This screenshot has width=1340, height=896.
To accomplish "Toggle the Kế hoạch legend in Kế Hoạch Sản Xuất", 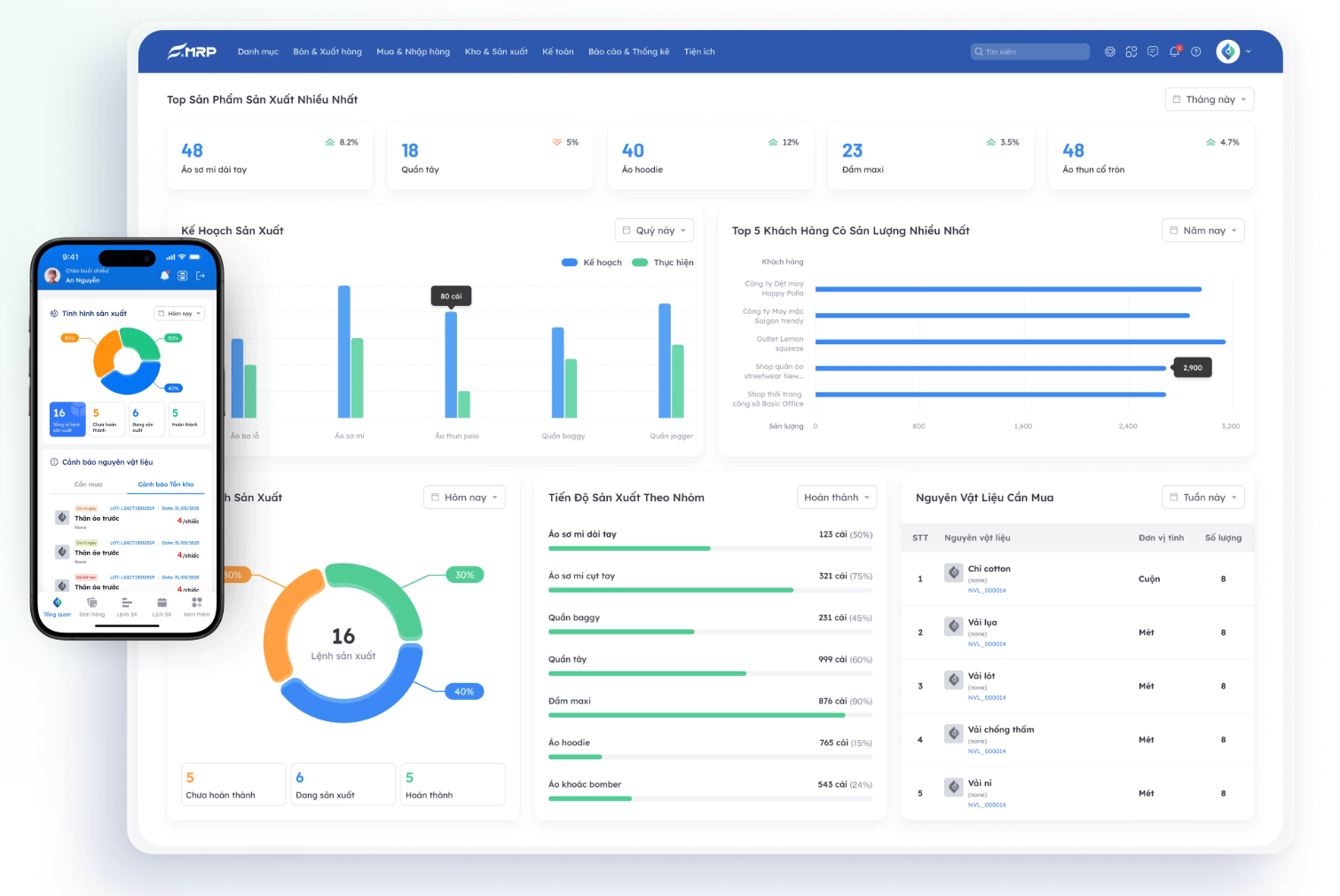I will pyautogui.click(x=591, y=262).
